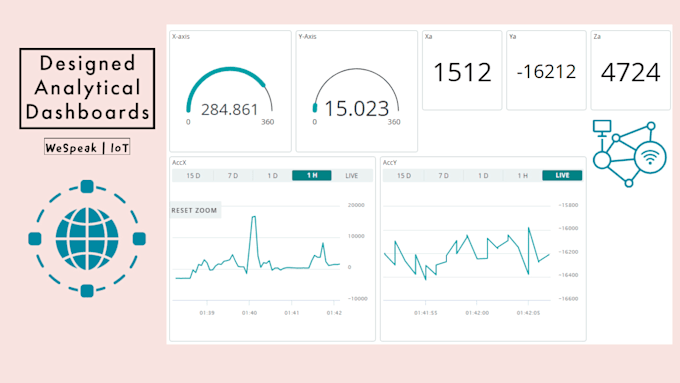Click the RESET ZOOM button
The width and height of the screenshot is (680, 383).
(195, 210)
